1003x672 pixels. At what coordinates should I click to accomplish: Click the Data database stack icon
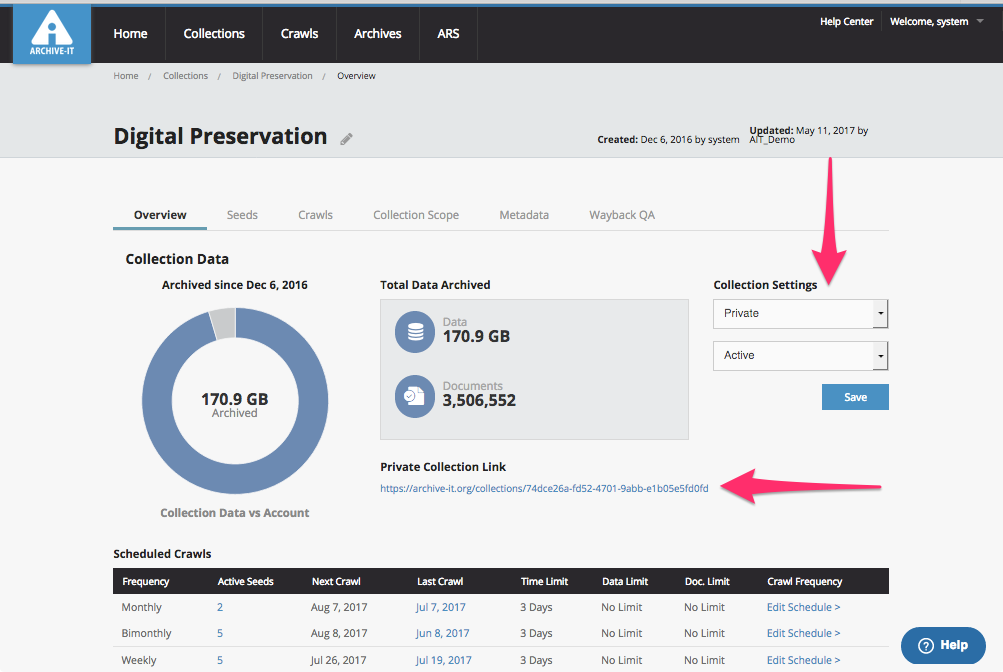[x=414, y=331]
